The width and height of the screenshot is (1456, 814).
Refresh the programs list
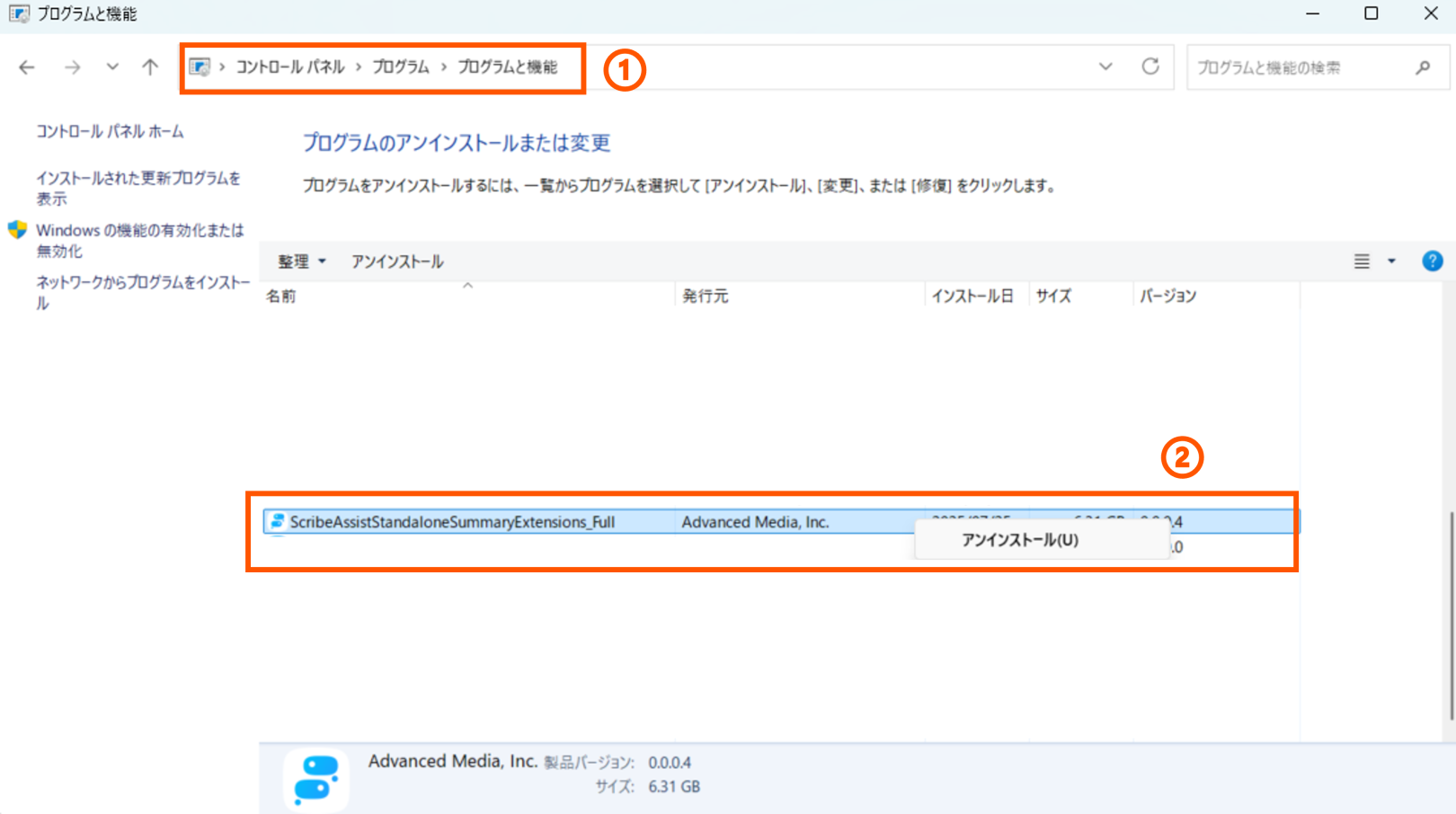(1150, 66)
